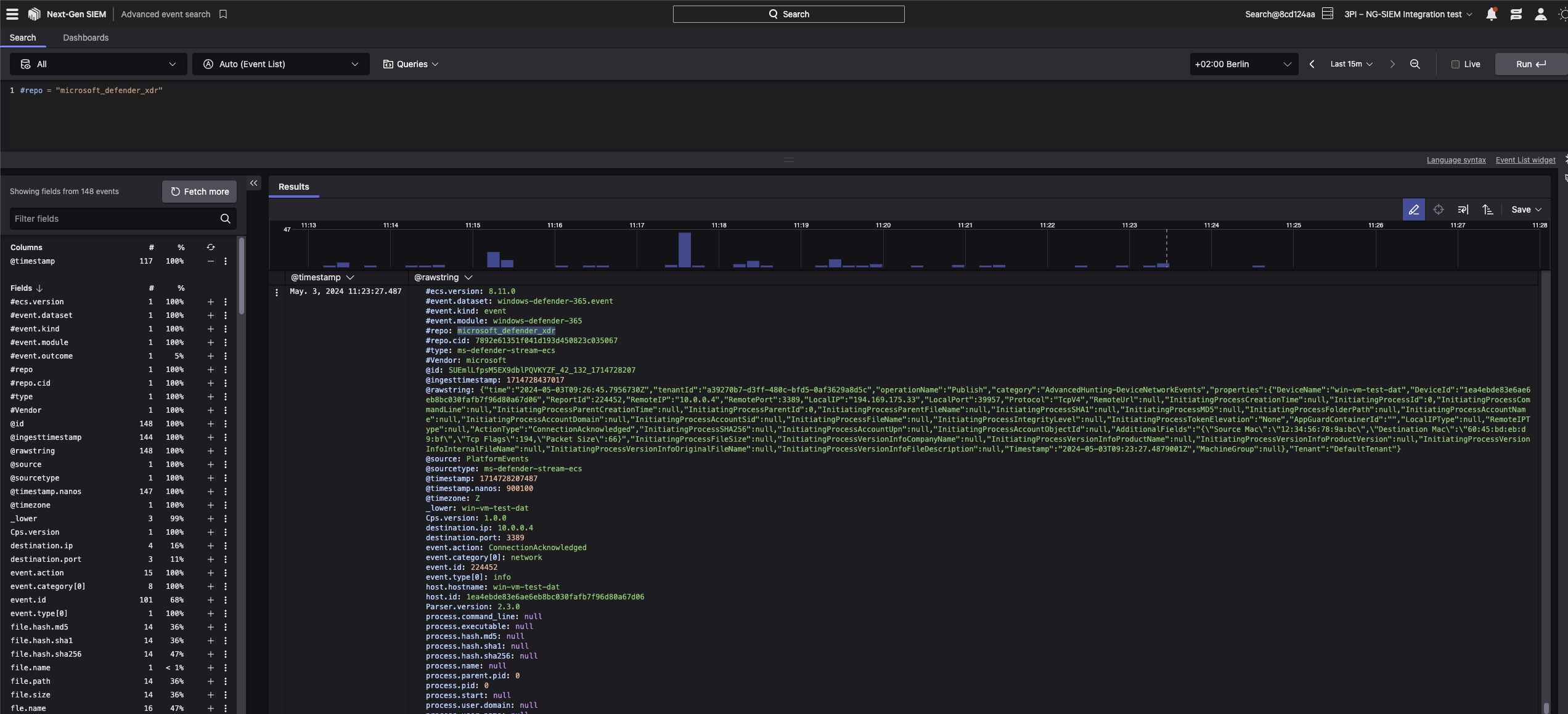Click the zoom out time range magnifier
Viewport: 1568px width, 714px height.
point(1415,64)
